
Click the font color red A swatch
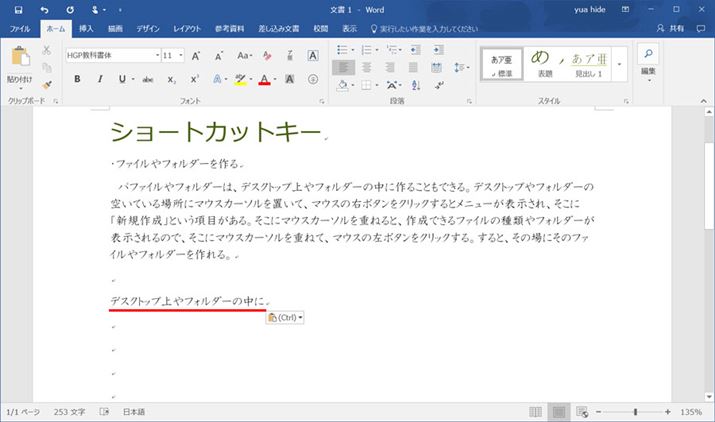(x=264, y=79)
